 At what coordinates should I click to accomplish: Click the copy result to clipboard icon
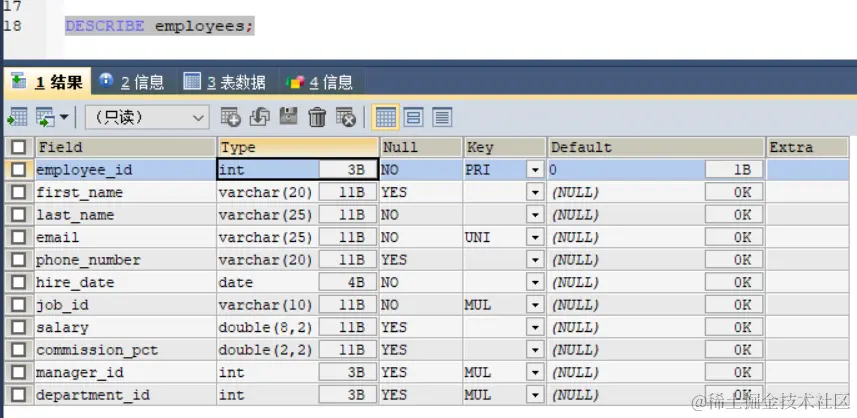tap(45, 117)
